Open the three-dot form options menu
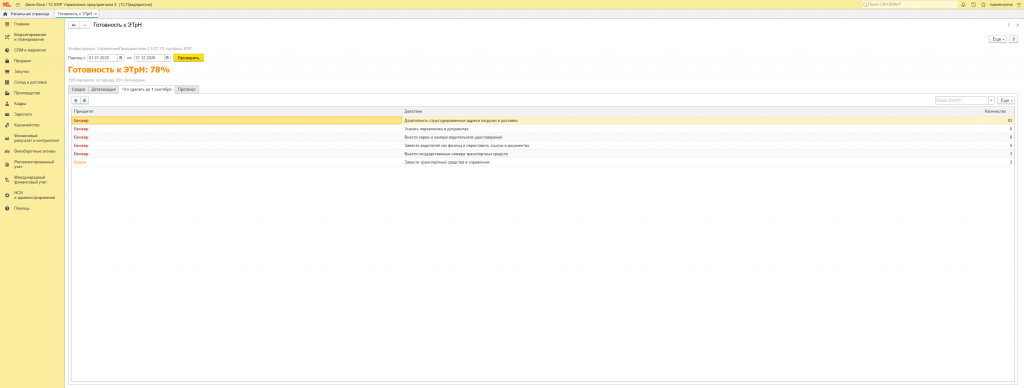This screenshot has height=388, width=1024. coord(1008,25)
